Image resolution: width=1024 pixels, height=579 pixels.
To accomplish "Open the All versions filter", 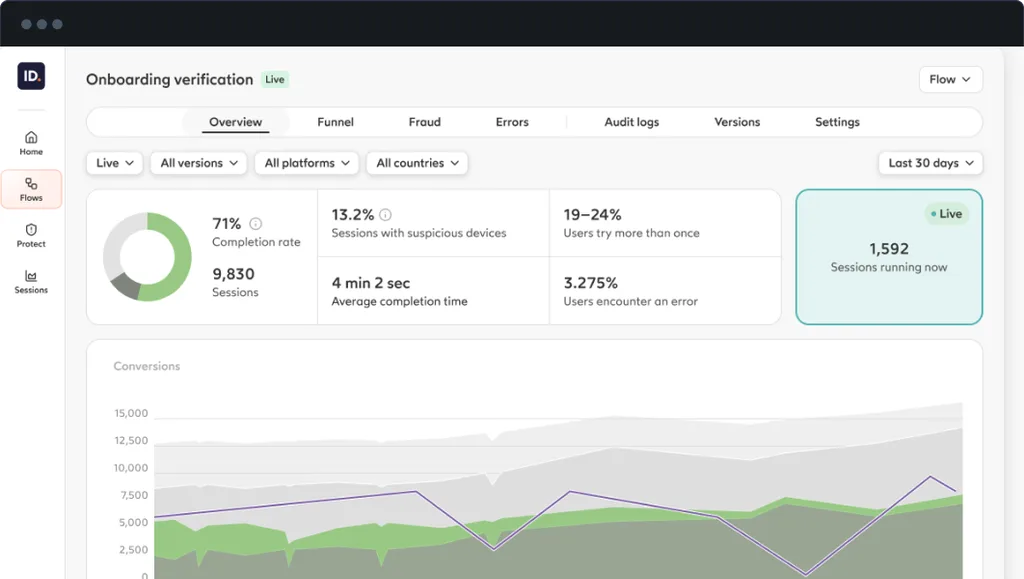I will (199, 163).
